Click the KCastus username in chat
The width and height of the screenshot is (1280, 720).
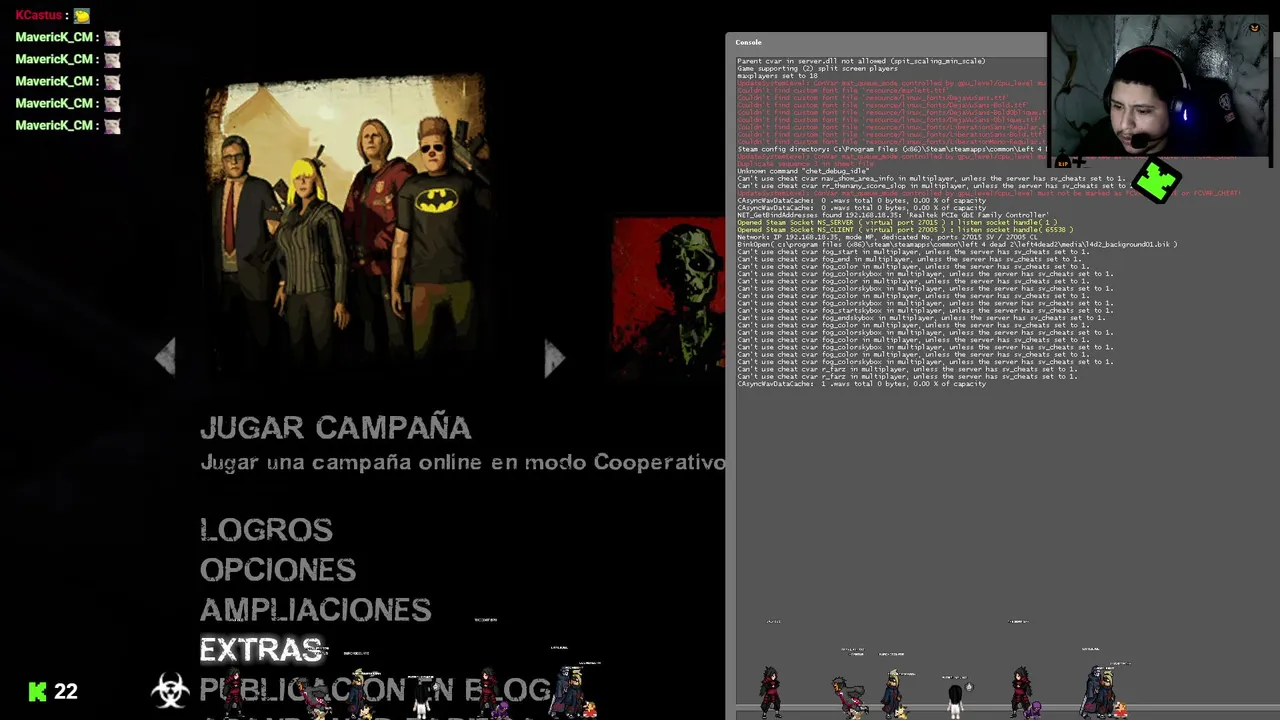38,15
